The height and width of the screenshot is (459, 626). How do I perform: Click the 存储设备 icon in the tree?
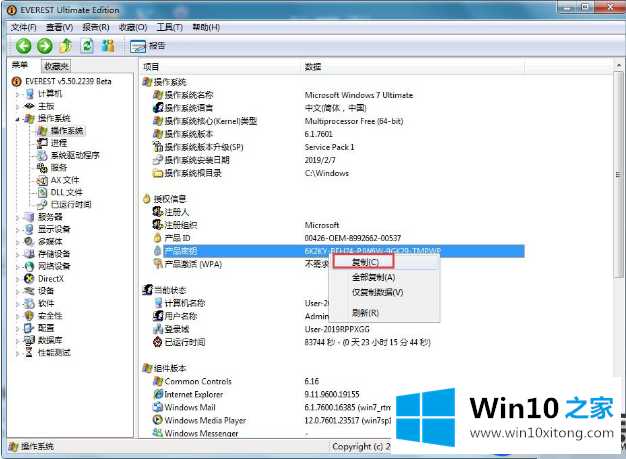(29, 254)
